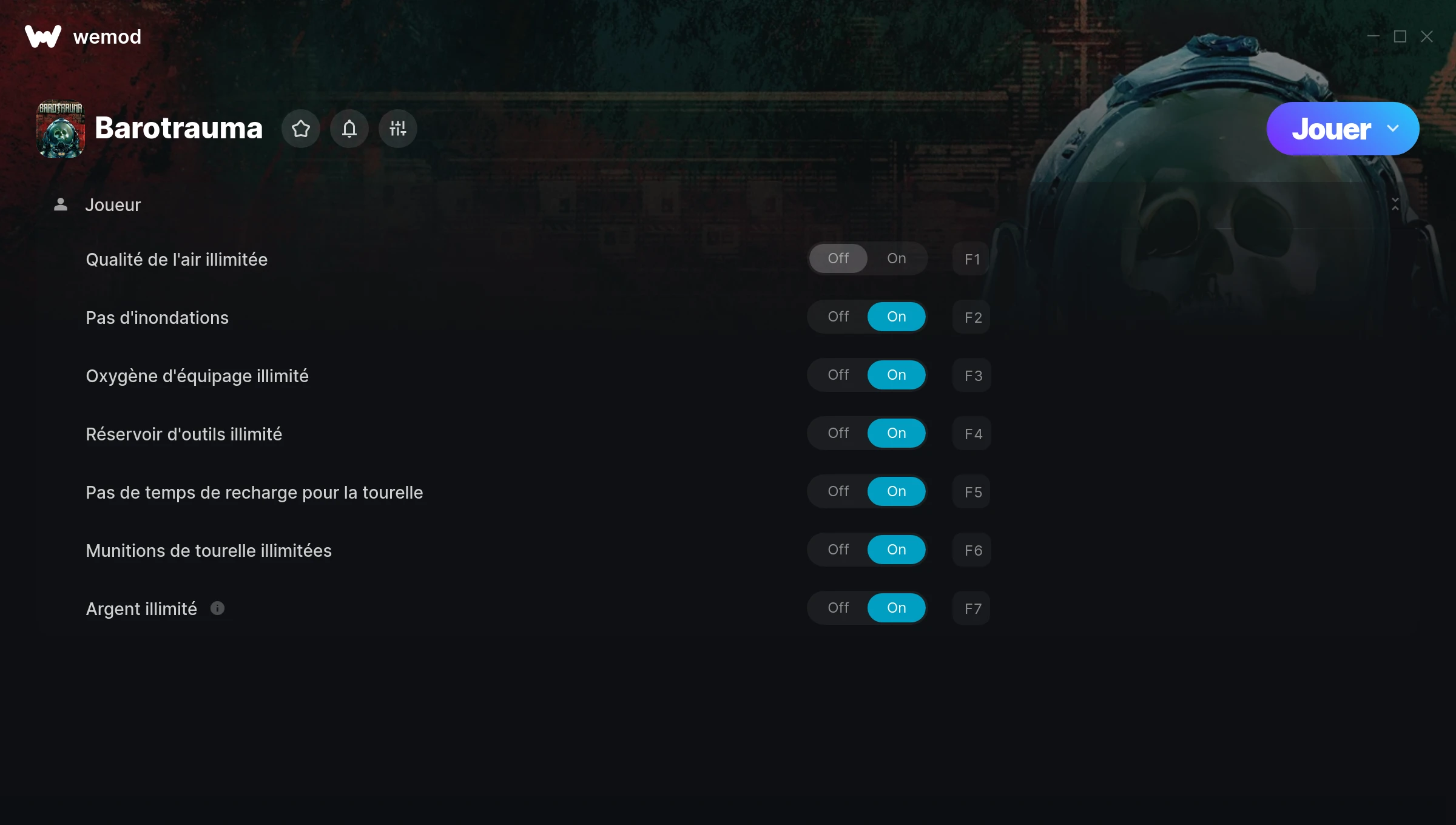This screenshot has height=825, width=1456.
Task: Show info tooltip next to Argent illimité
Action: (x=217, y=608)
